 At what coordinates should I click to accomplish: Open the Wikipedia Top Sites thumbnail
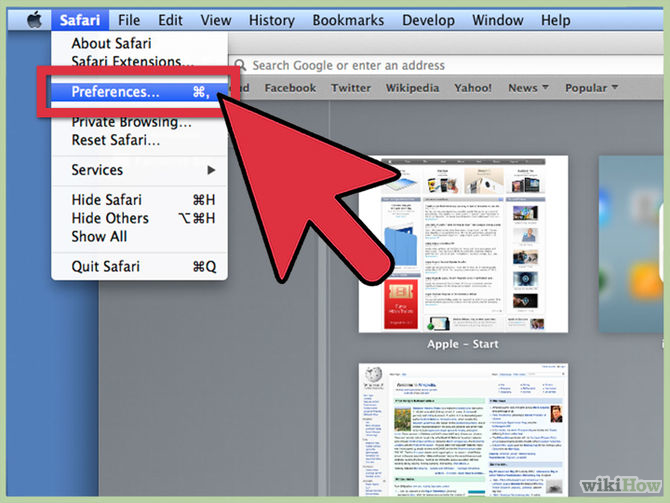pyautogui.click(x=463, y=430)
